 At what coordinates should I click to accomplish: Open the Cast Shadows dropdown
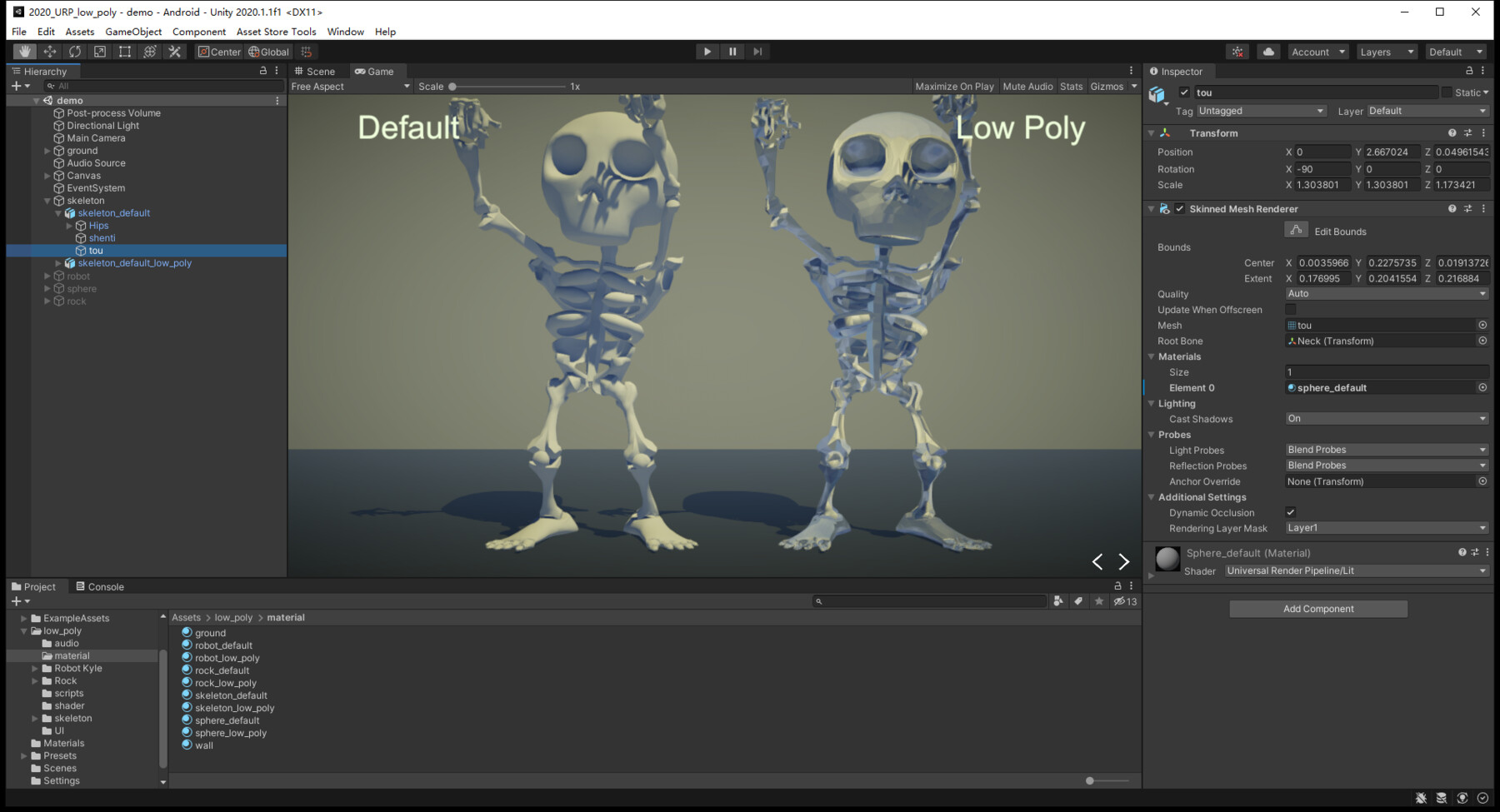(1386, 419)
